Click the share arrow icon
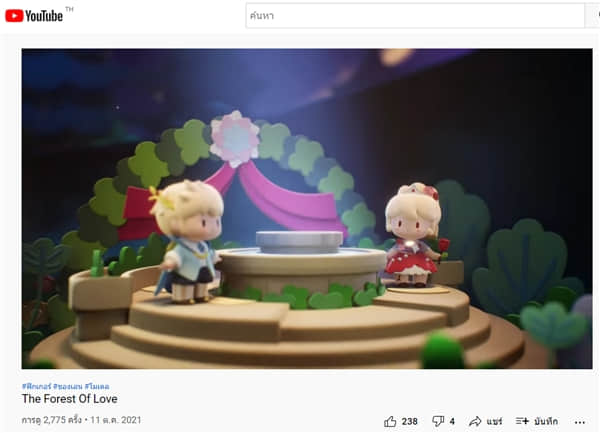Image resolution: width=600 pixels, height=433 pixels. 475,422
